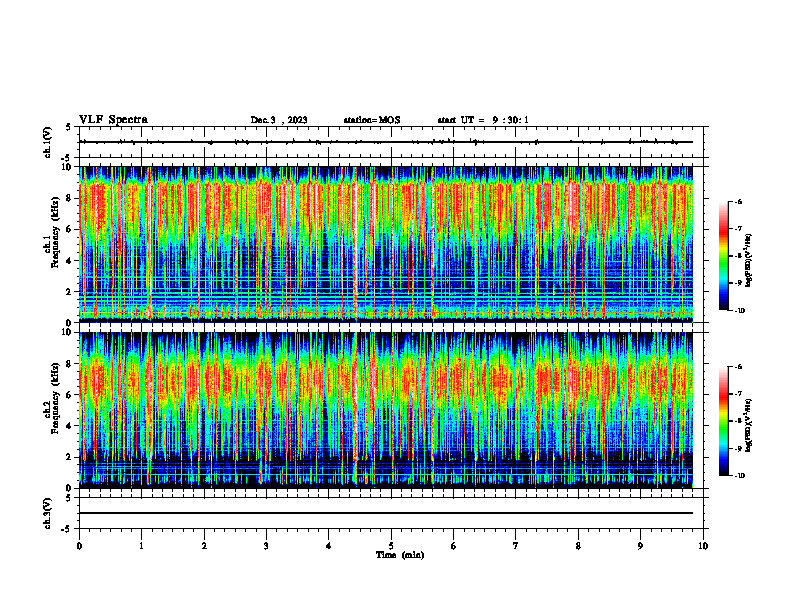792x612 pixels.
Task: Click time axis tick label "1"
Action: point(141,546)
